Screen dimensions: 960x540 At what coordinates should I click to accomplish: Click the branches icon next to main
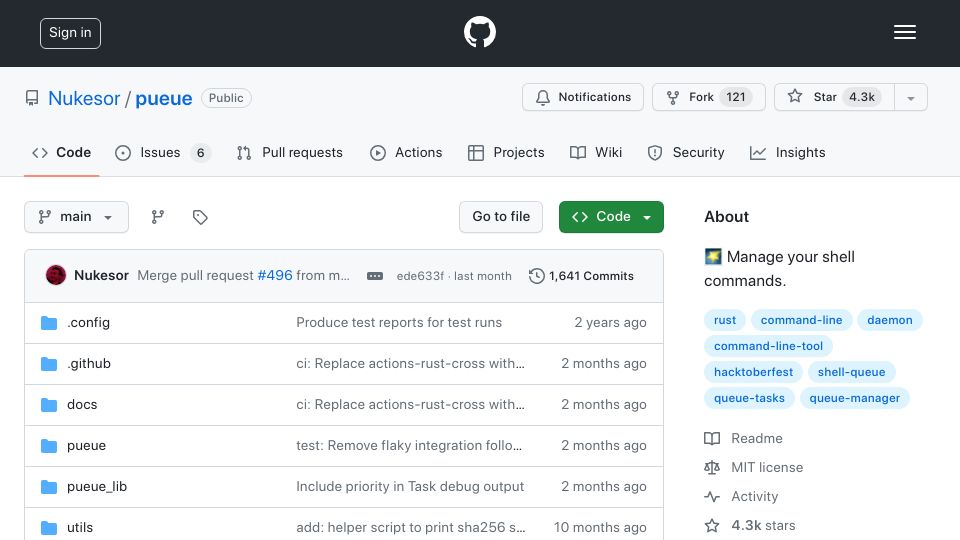[158, 217]
